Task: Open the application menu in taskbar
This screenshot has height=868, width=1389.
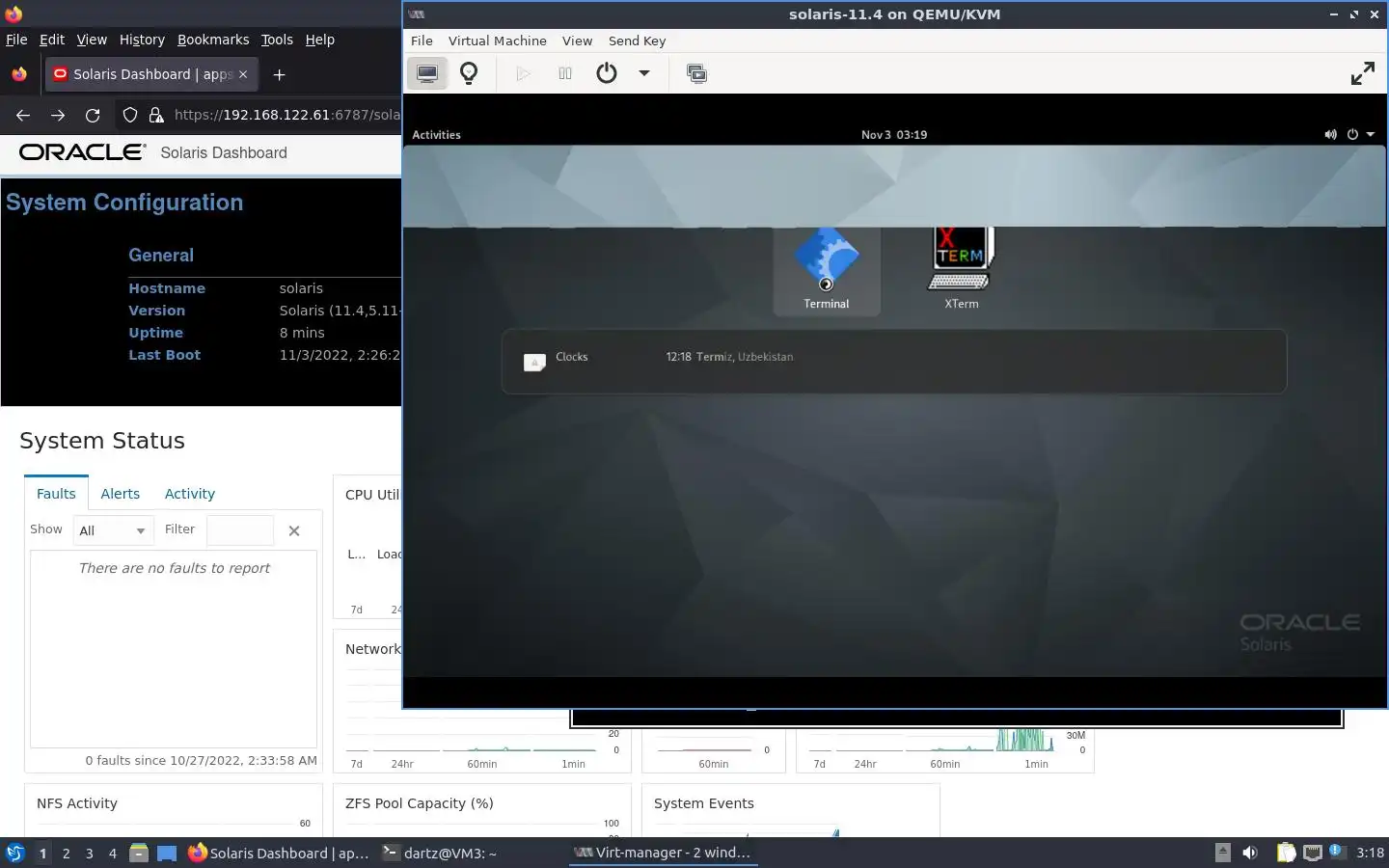Action: pyautogui.click(x=14, y=853)
